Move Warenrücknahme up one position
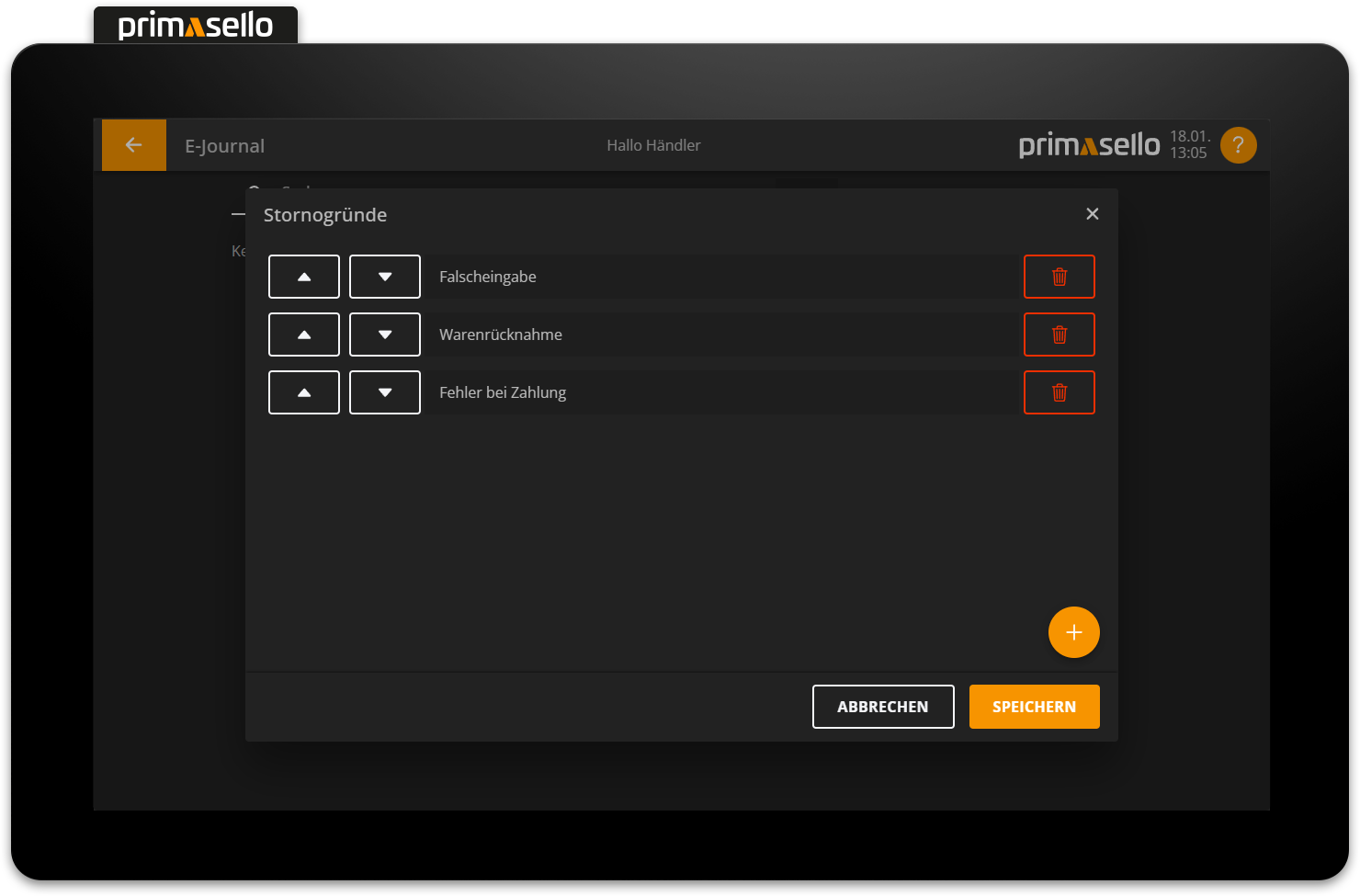 (304, 335)
